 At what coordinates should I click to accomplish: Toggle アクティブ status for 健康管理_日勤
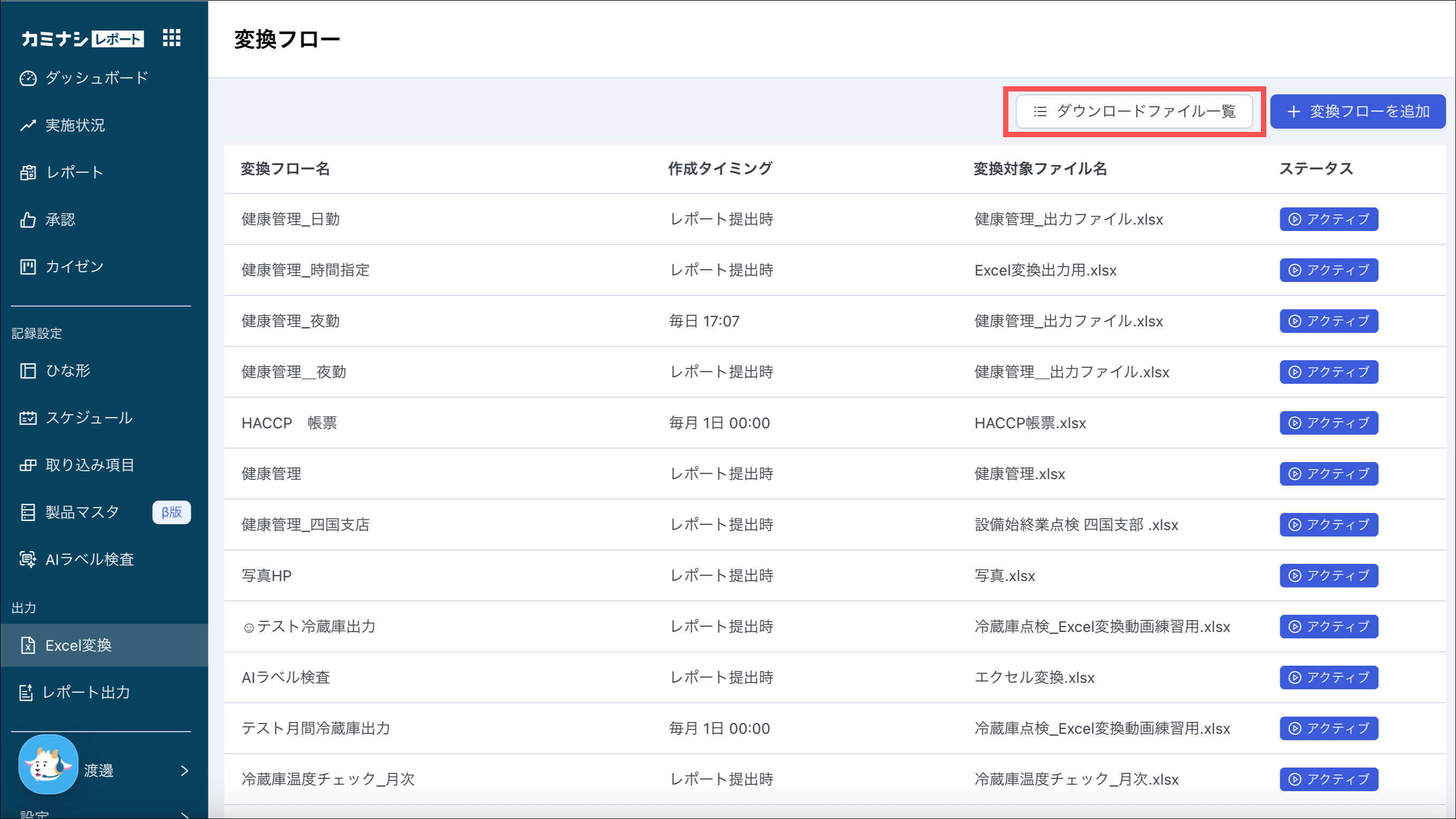(x=1328, y=219)
